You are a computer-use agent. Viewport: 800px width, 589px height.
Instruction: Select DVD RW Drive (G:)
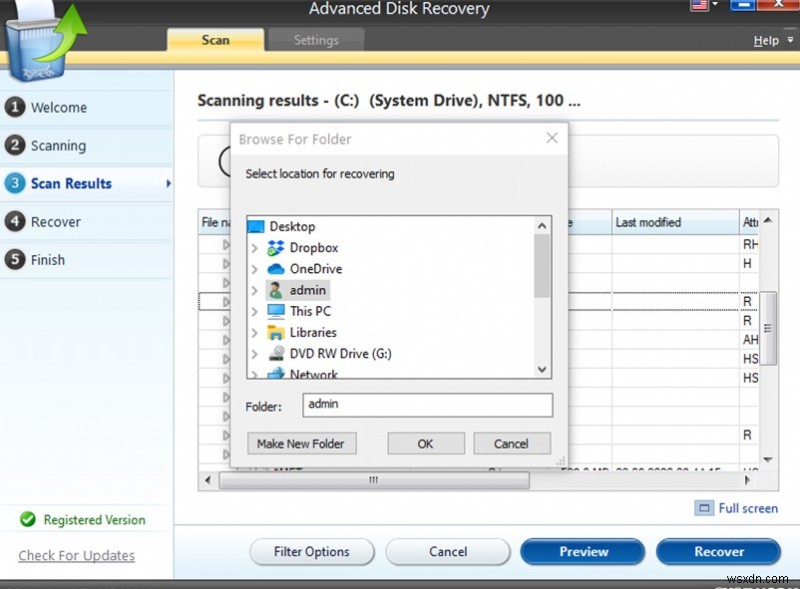tap(340, 354)
